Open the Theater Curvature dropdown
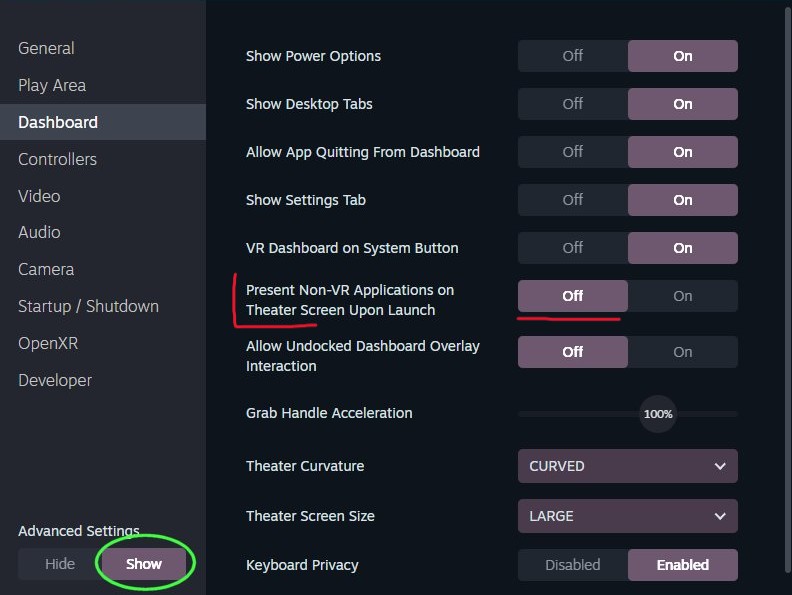The height and width of the screenshot is (595, 792). tap(628, 466)
